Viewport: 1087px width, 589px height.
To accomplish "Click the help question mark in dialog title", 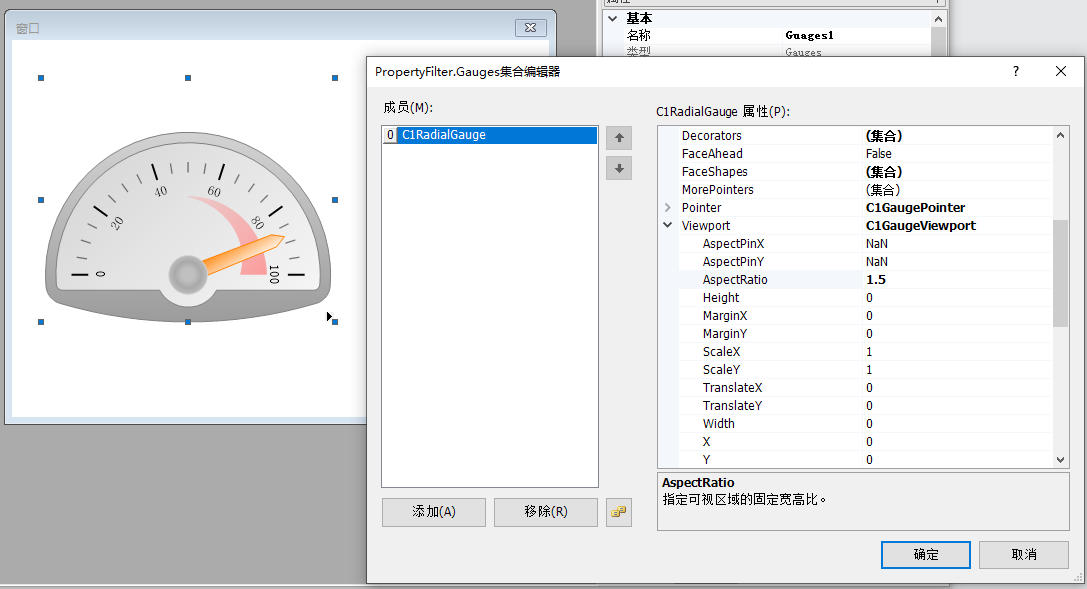I will pyautogui.click(x=1016, y=71).
